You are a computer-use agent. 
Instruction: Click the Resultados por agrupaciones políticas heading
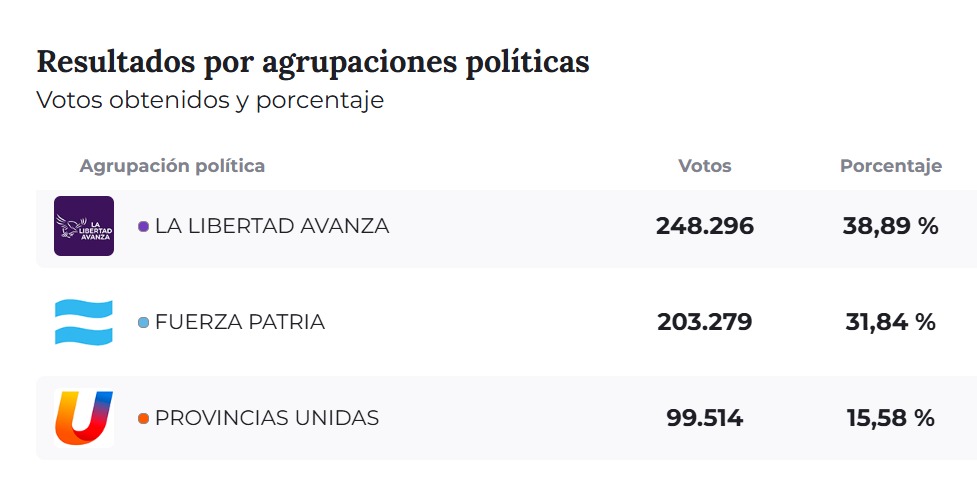coord(313,61)
